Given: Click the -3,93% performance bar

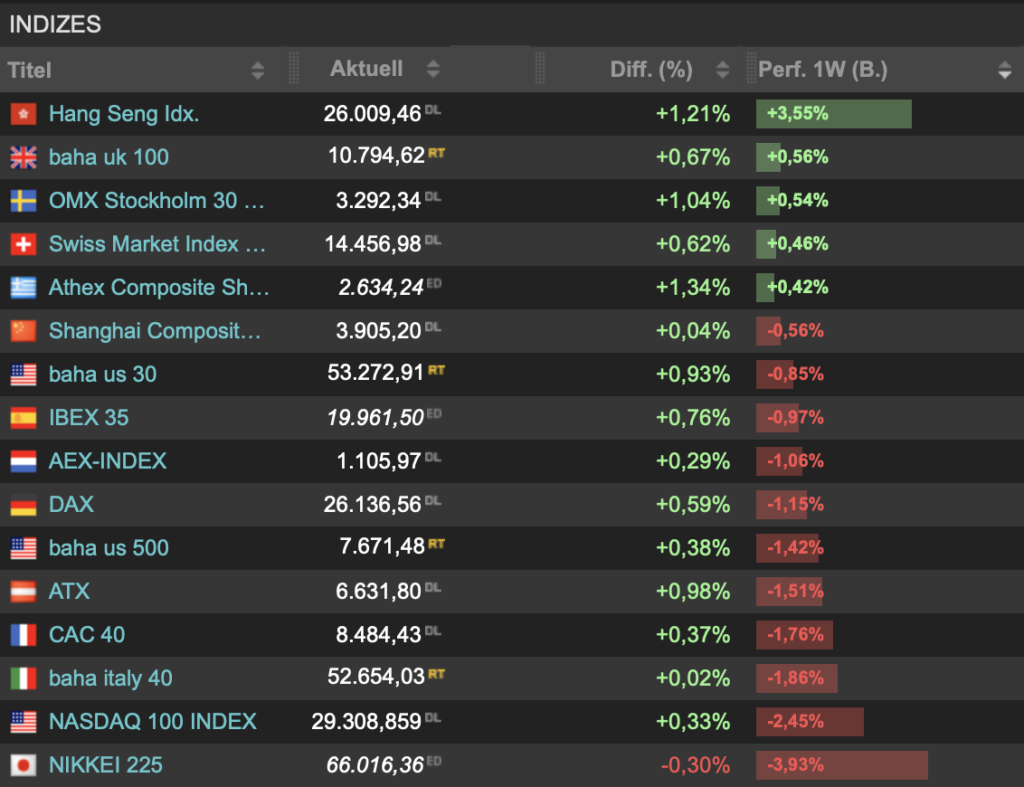Looking at the screenshot, I should (842, 765).
